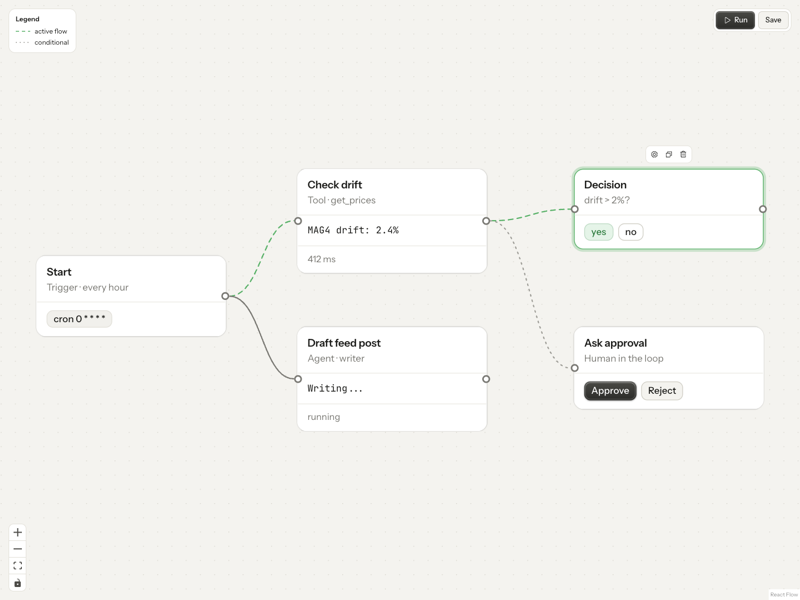Image resolution: width=800 pixels, height=600 pixels.
Task: Duplicate the Decision node with copy icon
Action: pos(668,155)
